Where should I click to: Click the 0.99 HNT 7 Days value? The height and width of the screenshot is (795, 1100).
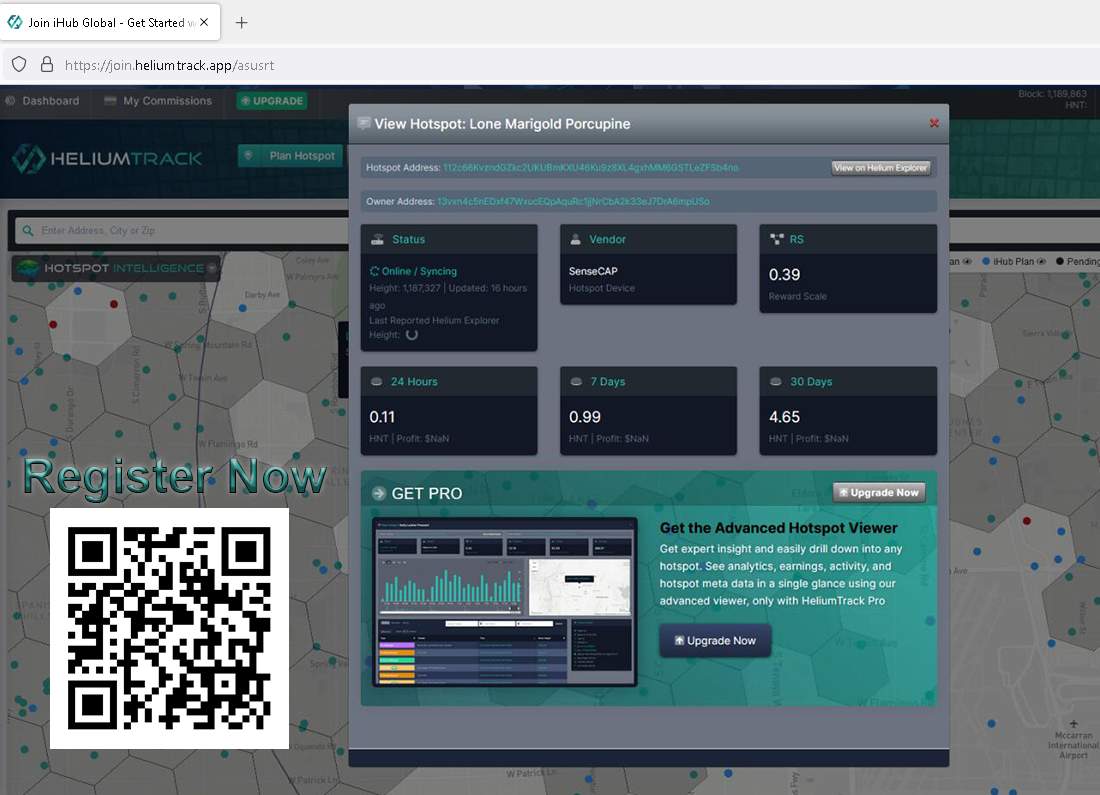point(584,417)
